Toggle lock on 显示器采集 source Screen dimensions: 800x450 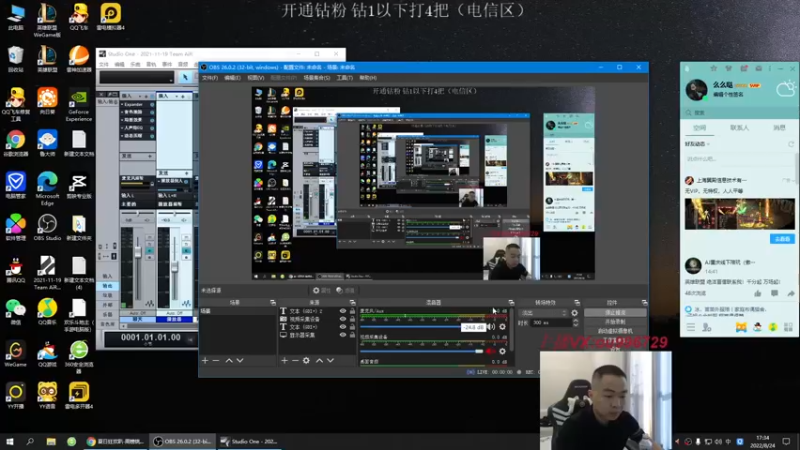pos(352,335)
